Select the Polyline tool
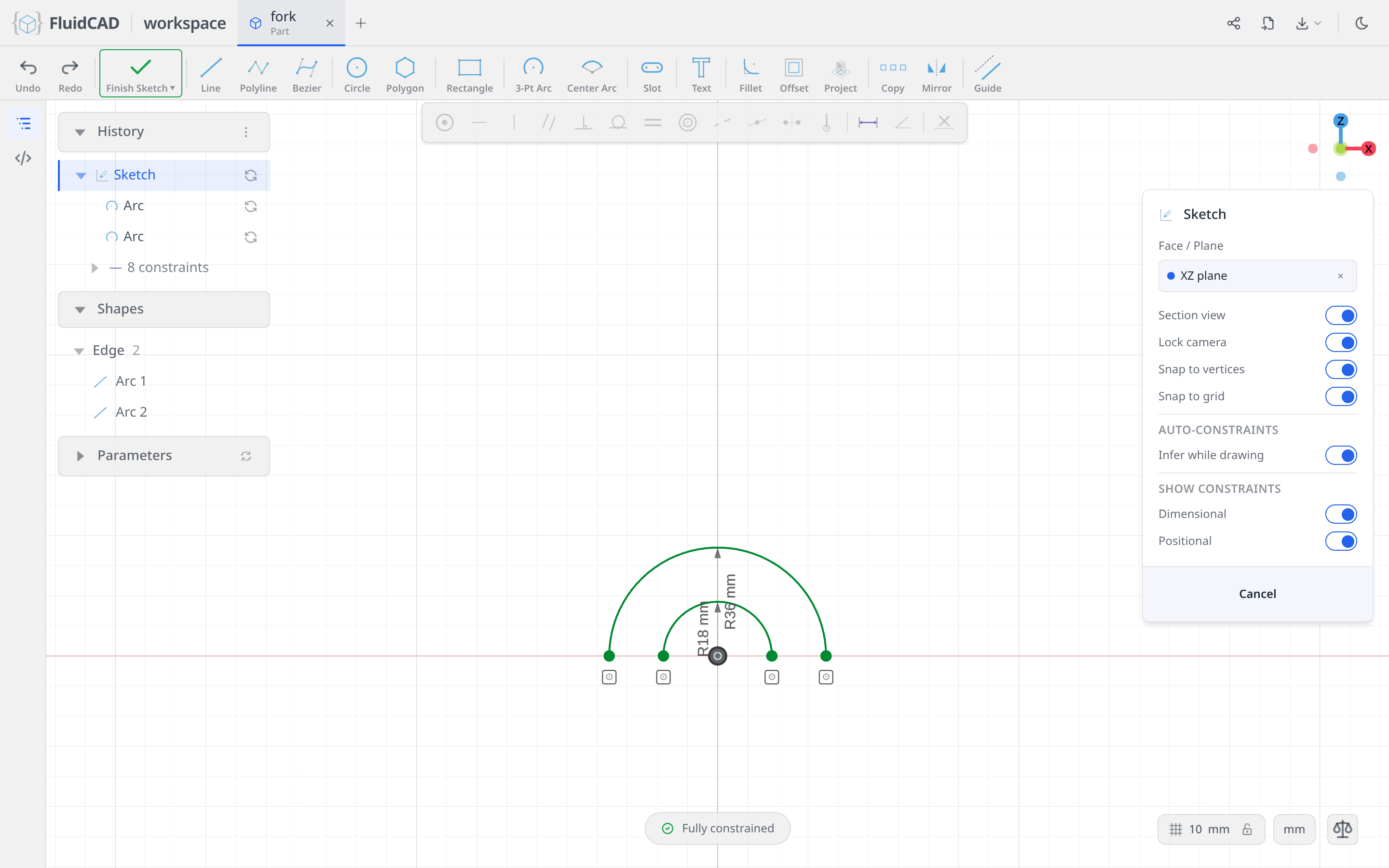1389x868 pixels. pyautogui.click(x=259, y=75)
